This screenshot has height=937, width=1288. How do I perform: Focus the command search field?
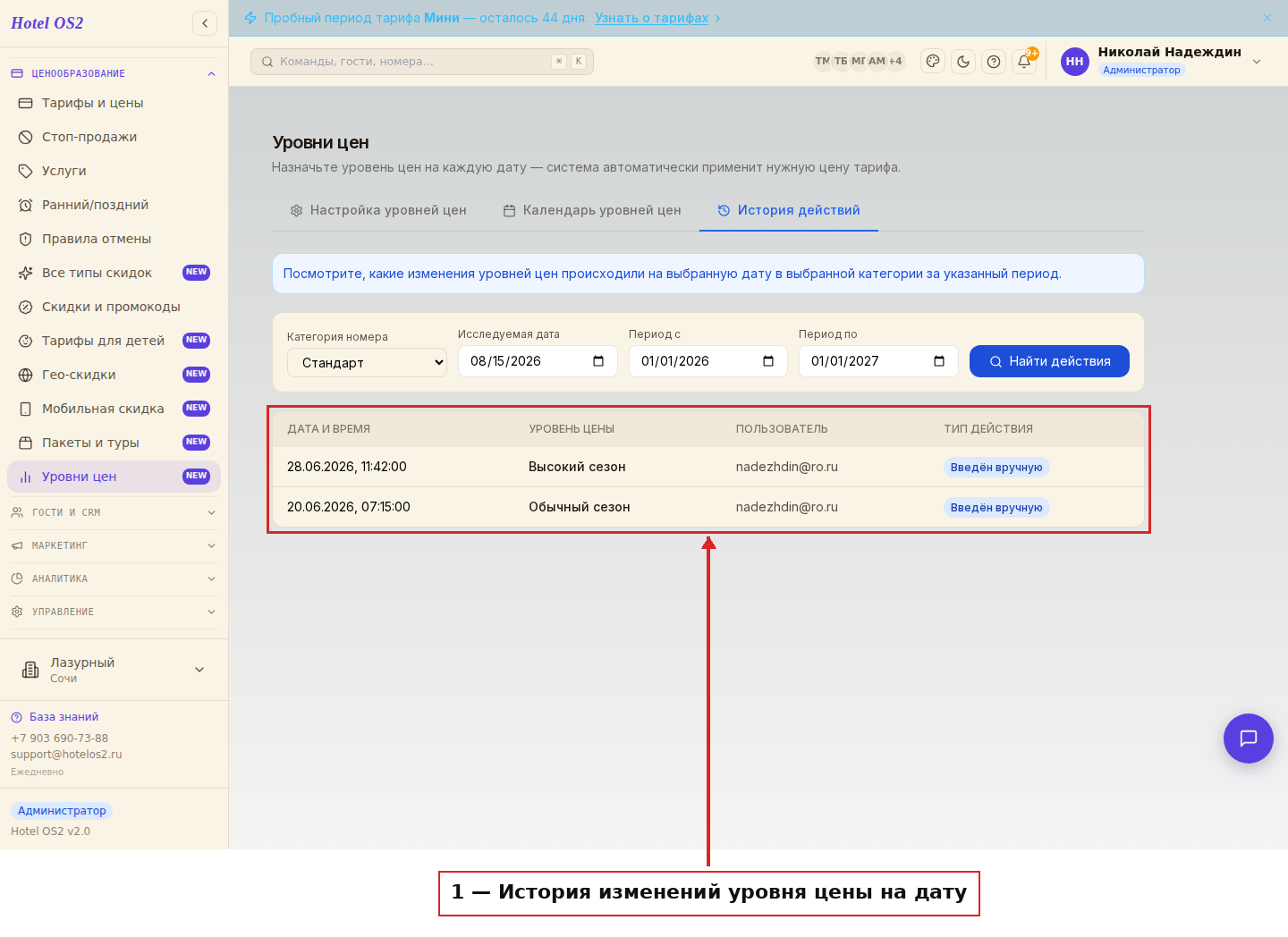click(x=422, y=62)
